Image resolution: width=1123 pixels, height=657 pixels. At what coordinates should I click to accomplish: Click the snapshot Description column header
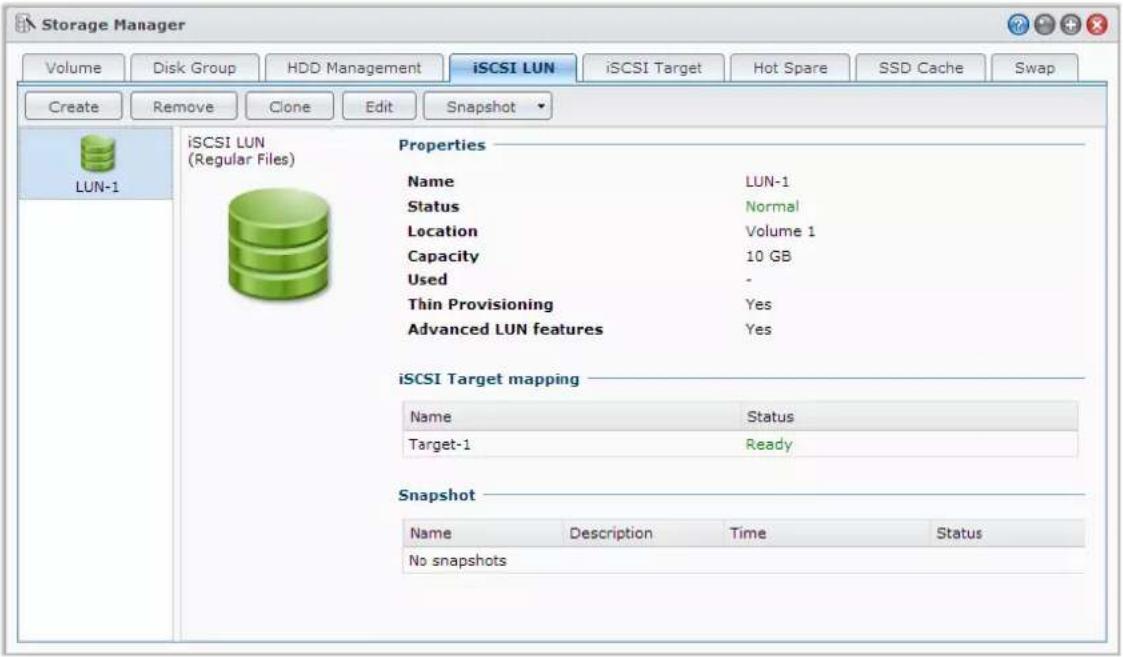[x=642, y=533]
